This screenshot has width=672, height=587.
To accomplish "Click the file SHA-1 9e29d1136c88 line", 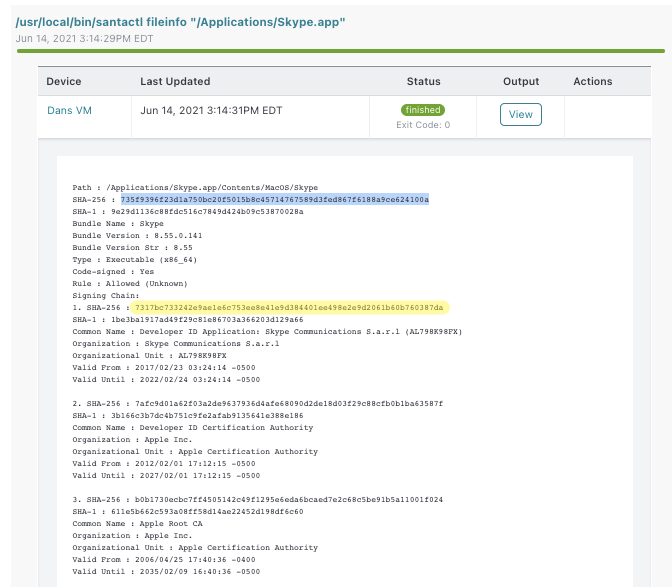I will click(x=188, y=212).
